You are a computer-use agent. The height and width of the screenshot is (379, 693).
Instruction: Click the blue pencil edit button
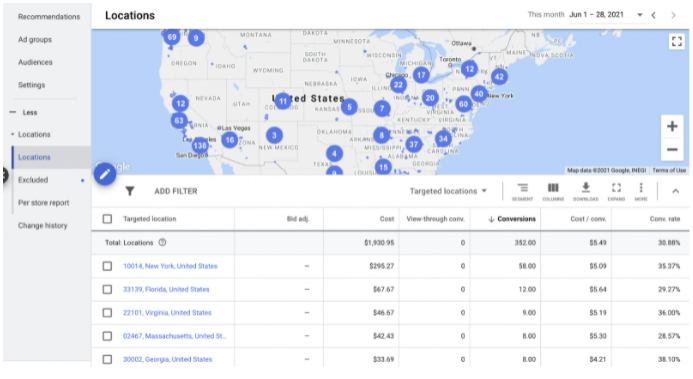(105, 174)
